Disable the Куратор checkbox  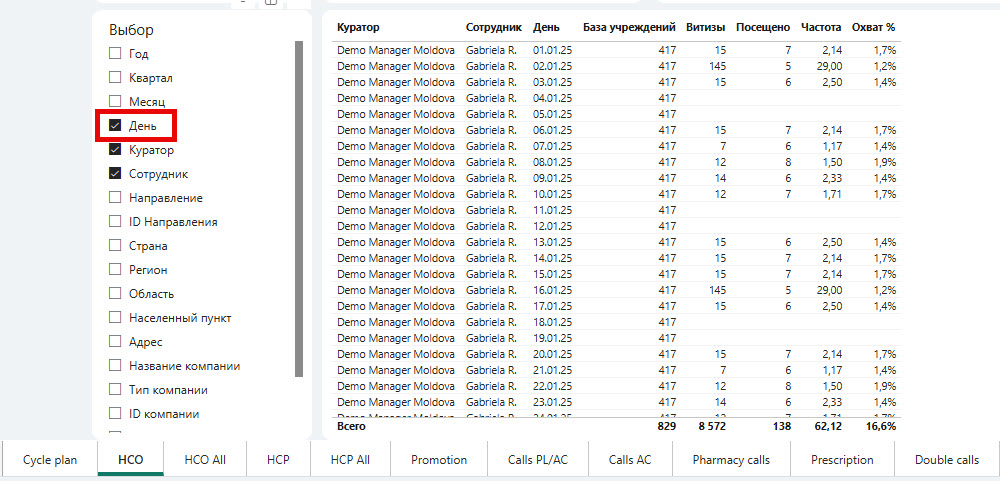coord(115,150)
